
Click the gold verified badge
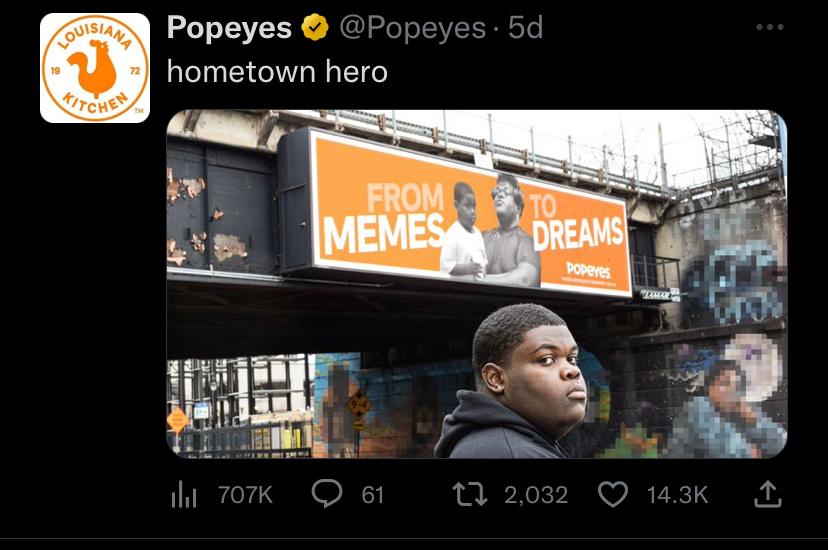(x=316, y=28)
